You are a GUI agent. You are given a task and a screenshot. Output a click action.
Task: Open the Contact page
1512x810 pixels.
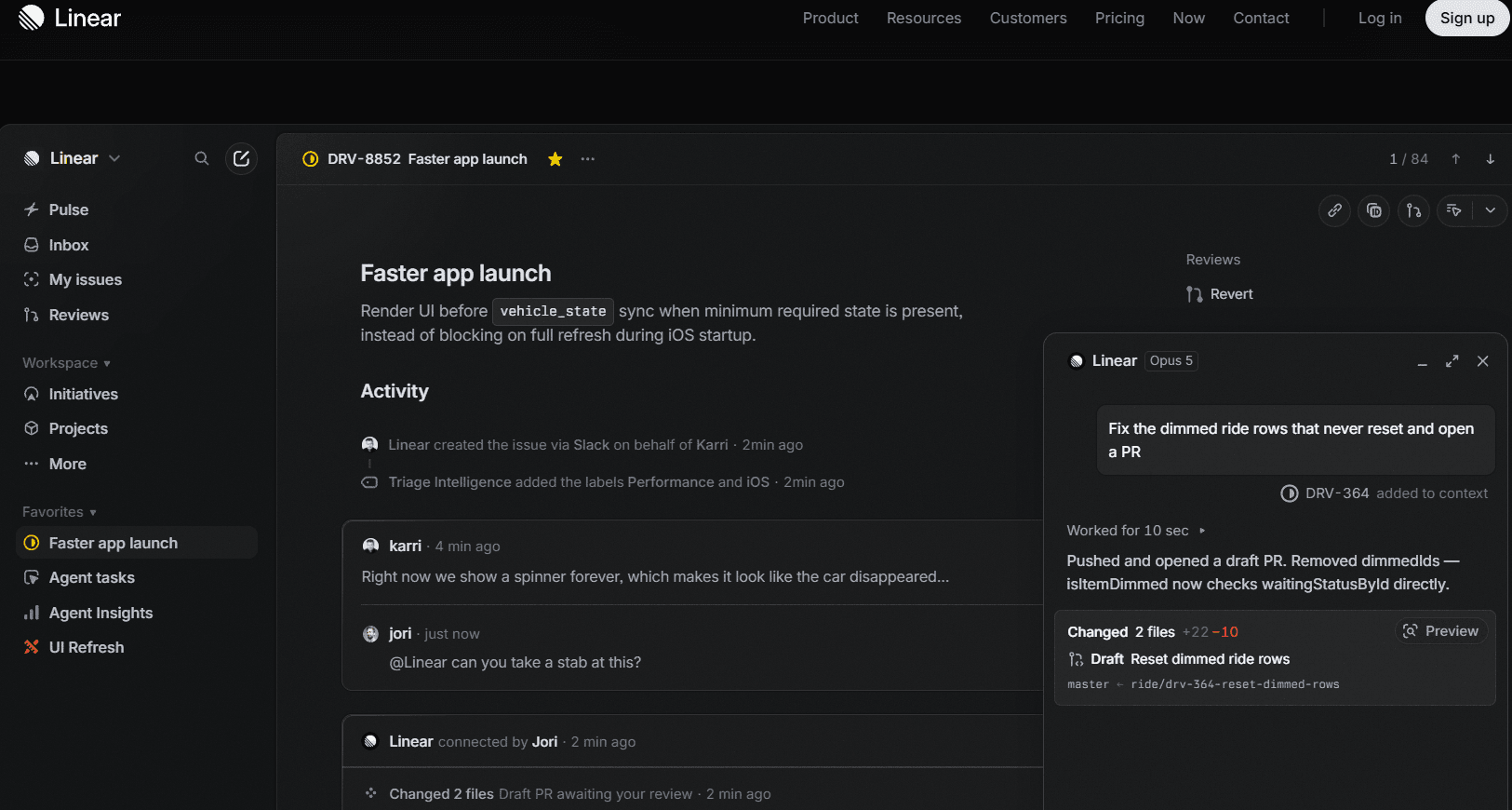[x=1261, y=18]
